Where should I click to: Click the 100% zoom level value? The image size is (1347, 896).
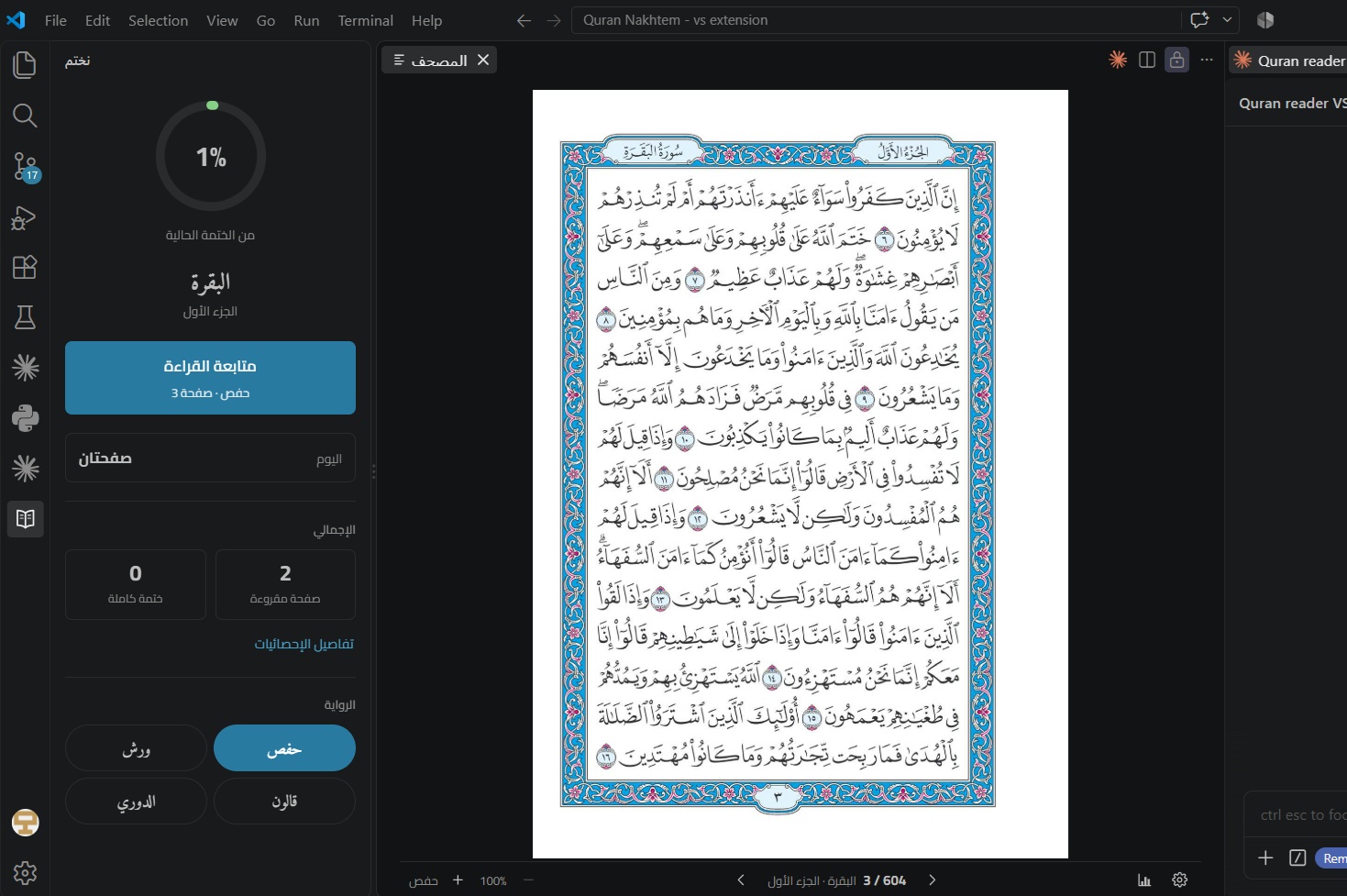[x=493, y=880]
